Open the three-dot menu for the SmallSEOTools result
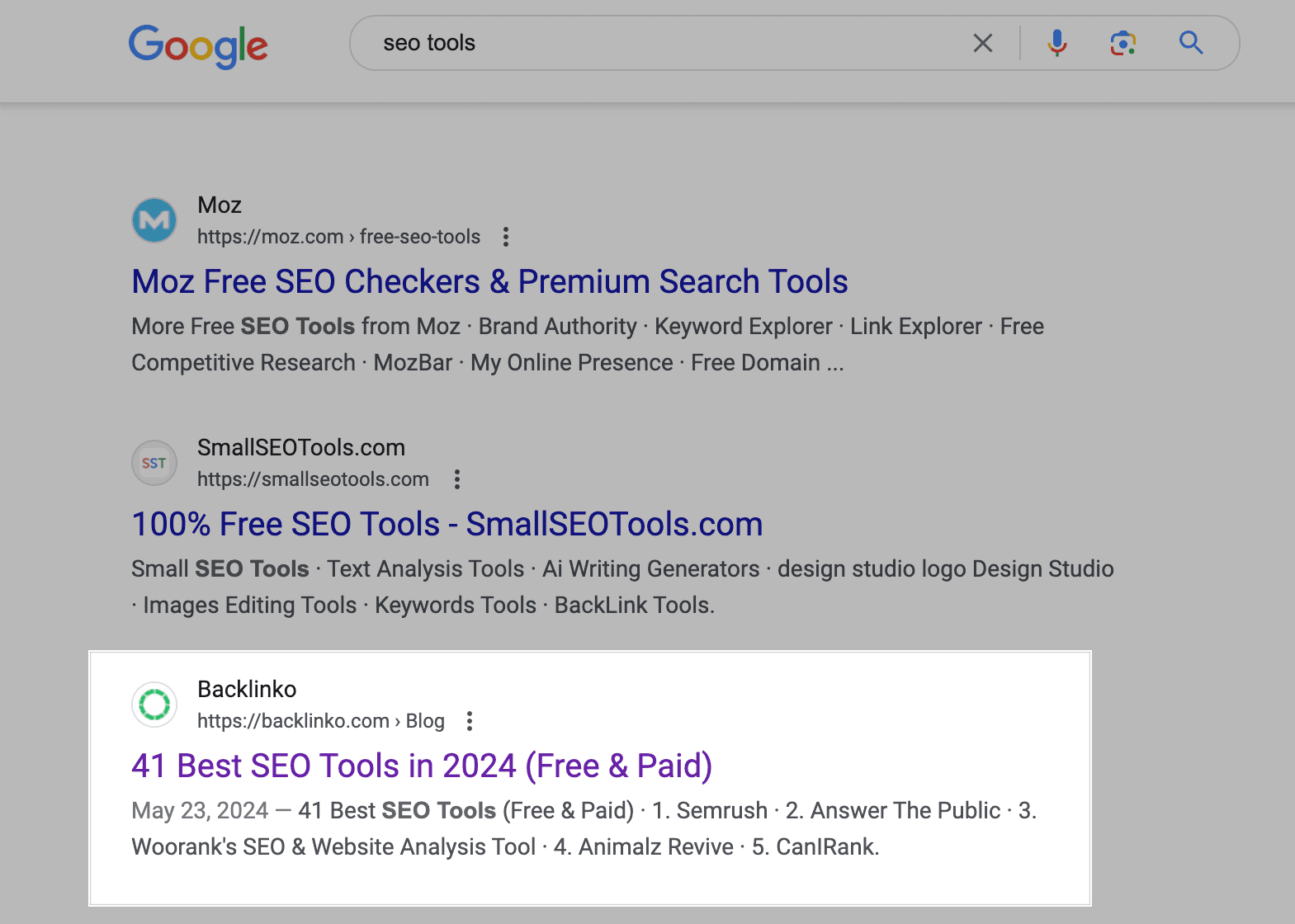The width and height of the screenshot is (1295, 924). [x=457, y=479]
